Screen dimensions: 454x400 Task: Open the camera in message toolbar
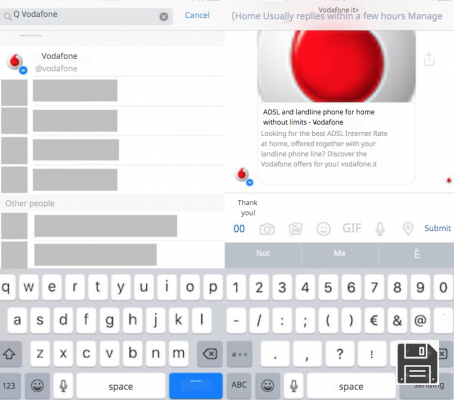tap(267, 229)
